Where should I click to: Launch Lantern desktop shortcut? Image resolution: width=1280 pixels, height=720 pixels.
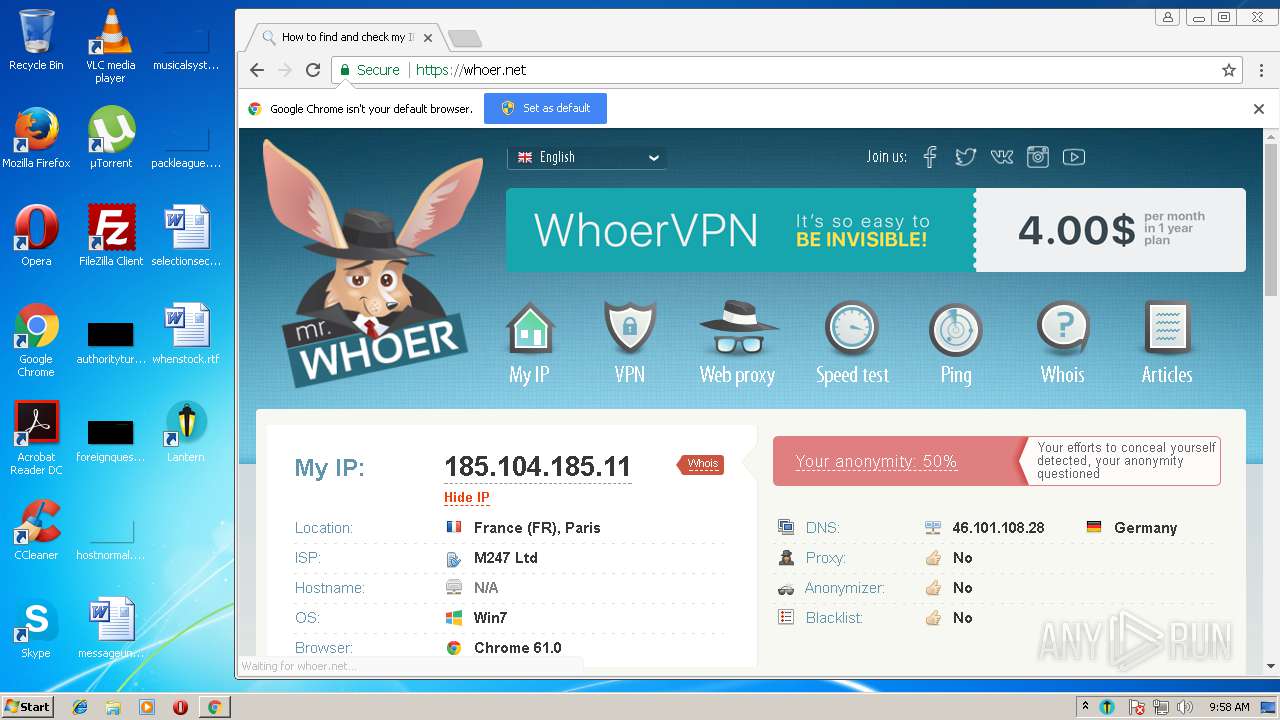(186, 432)
